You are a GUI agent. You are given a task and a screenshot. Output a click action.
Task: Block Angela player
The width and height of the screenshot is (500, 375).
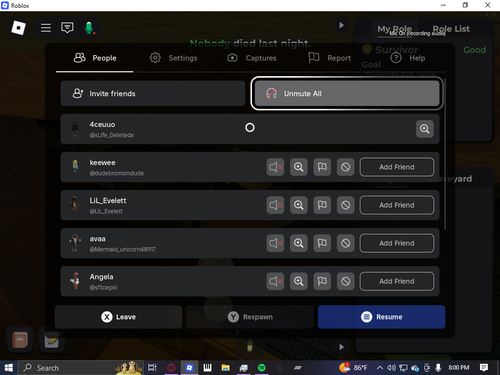click(345, 281)
